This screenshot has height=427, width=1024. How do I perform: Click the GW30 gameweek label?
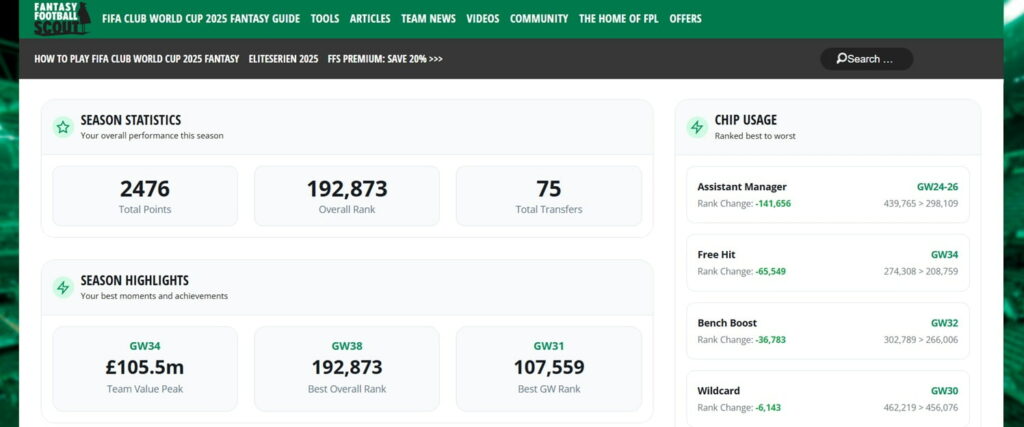(x=944, y=391)
